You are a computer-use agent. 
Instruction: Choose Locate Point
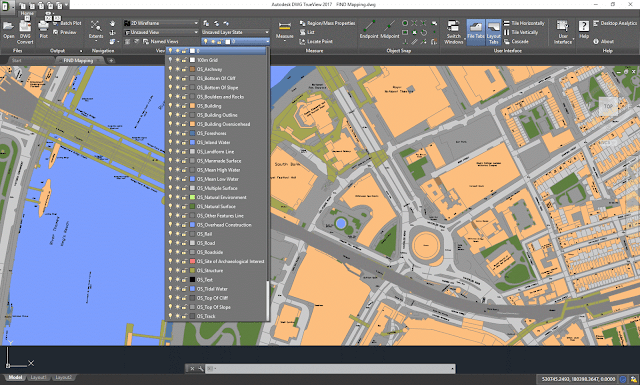tap(316, 41)
